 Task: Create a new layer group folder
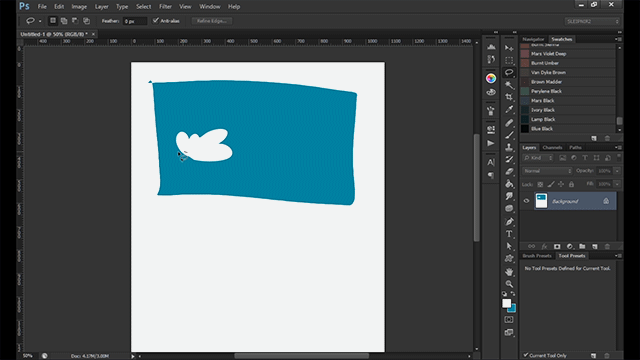tap(582, 247)
